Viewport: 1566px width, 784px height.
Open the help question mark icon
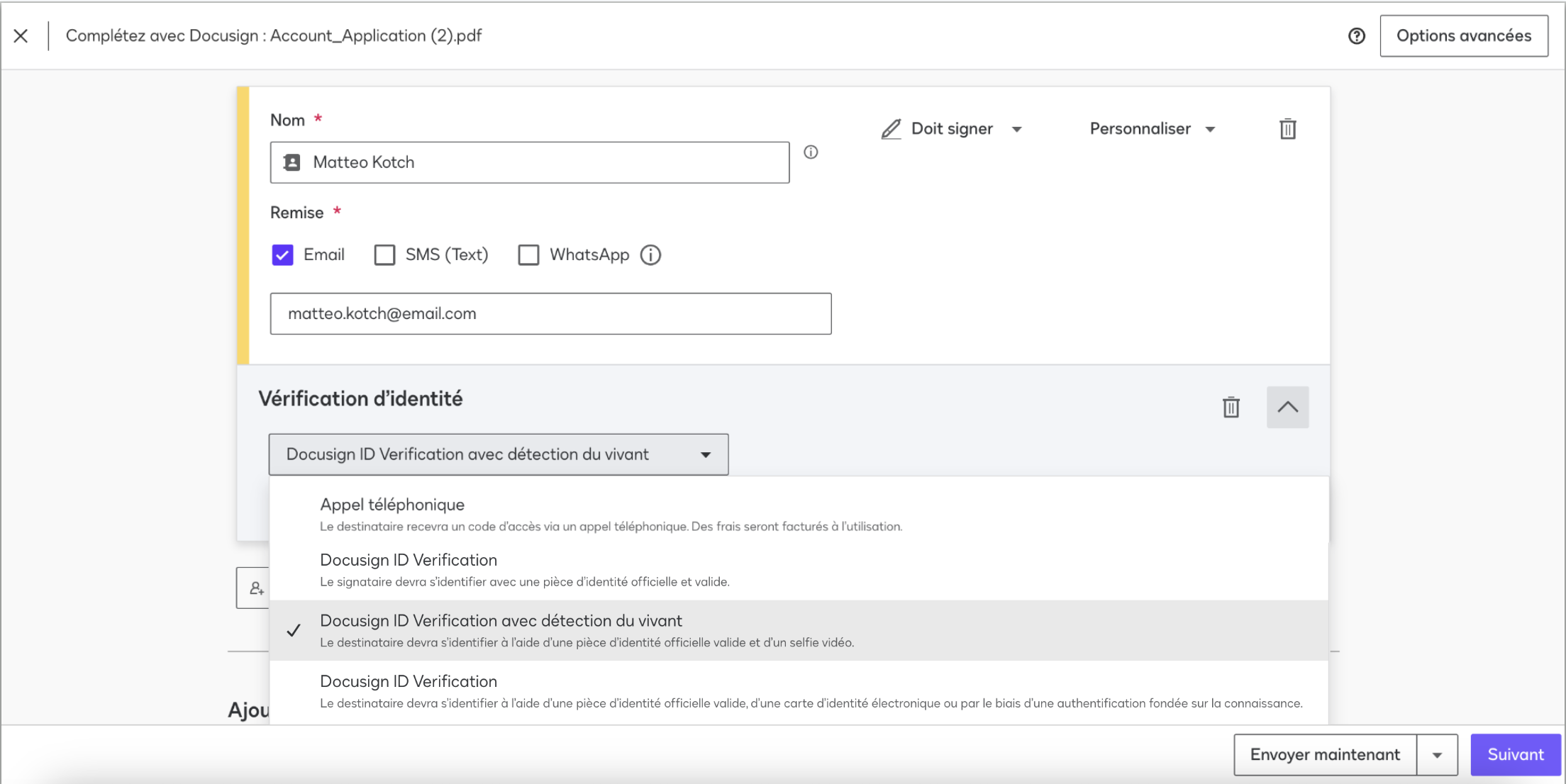(1356, 36)
